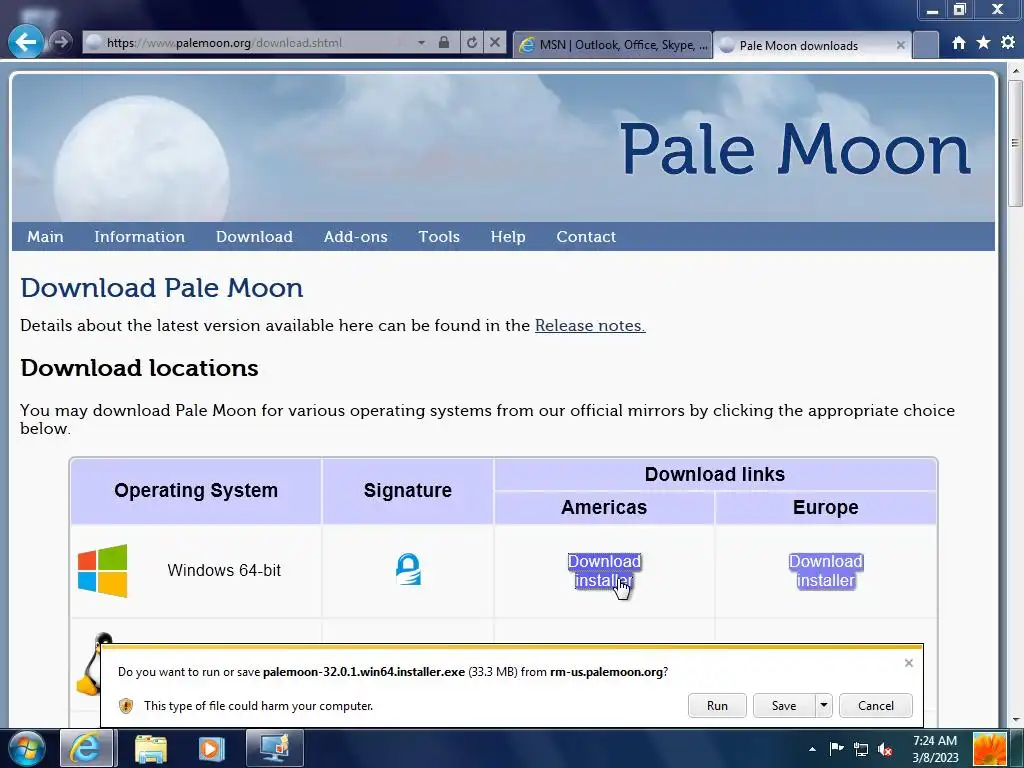Screen dimensions: 1024x768
Task: Click the page scrollbar up arrow
Action: click(1016, 70)
